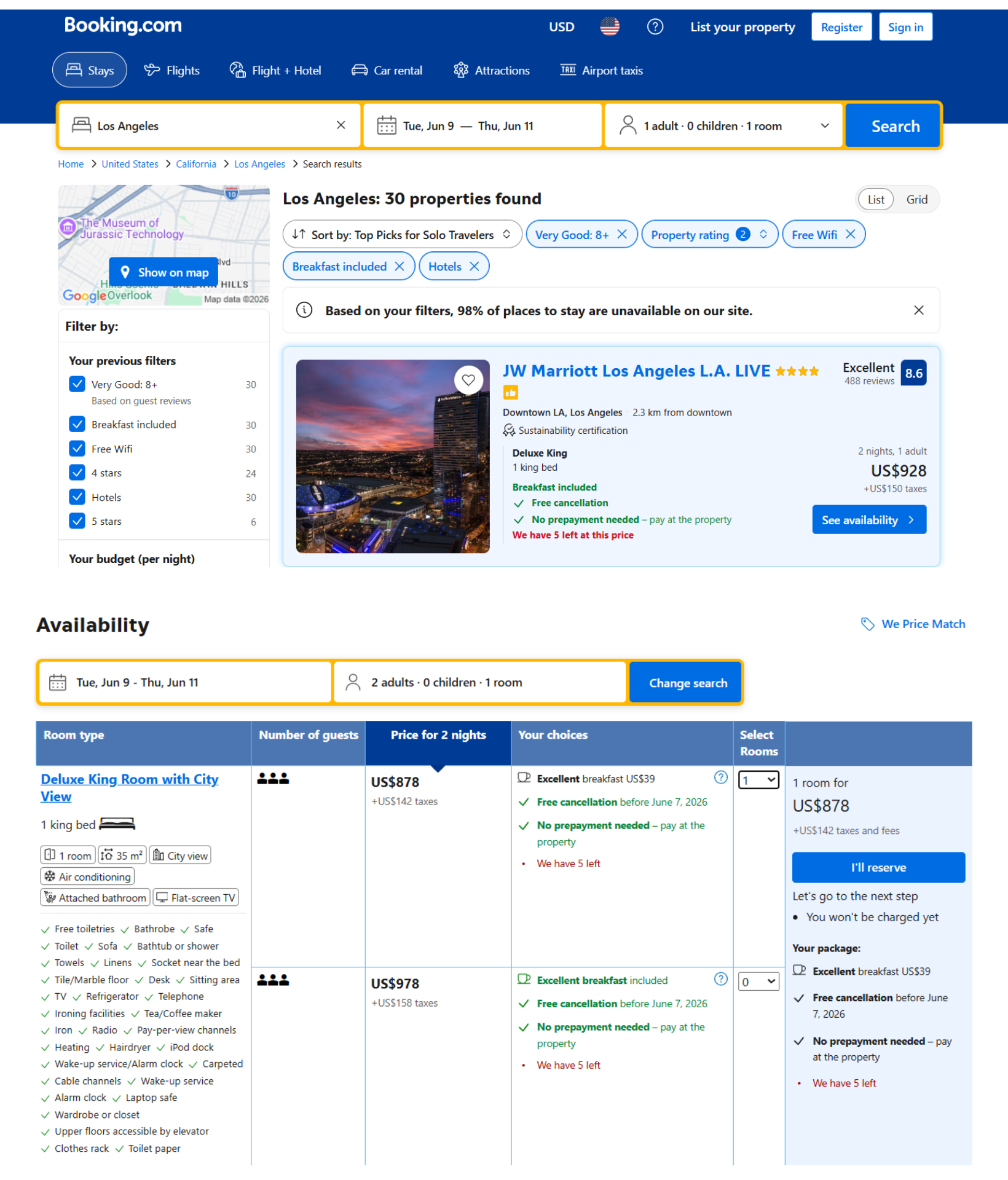Click the I'll reserve button
The width and height of the screenshot is (1008, 1180).
878,868
